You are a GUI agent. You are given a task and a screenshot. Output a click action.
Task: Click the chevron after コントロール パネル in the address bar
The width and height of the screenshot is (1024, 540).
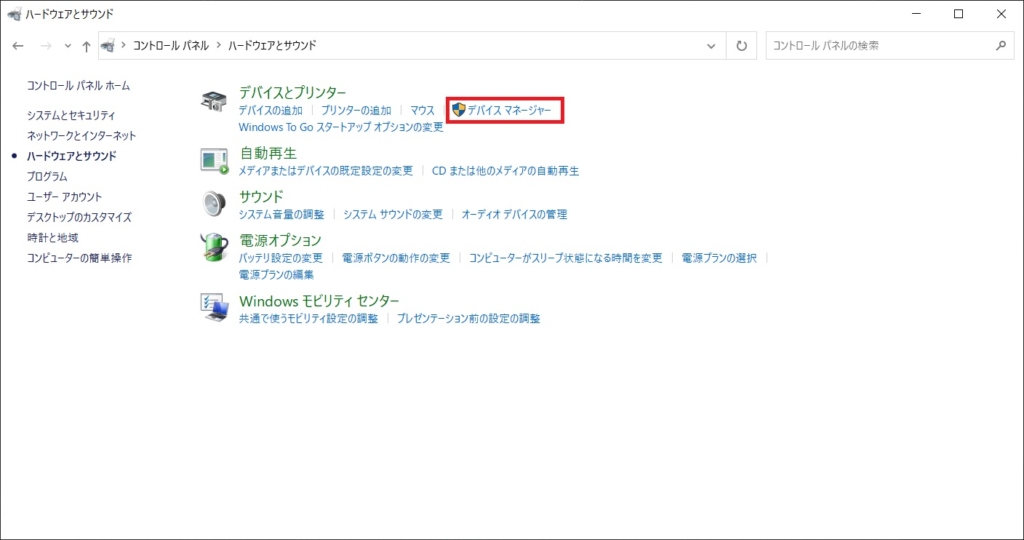tap(218, 46)
